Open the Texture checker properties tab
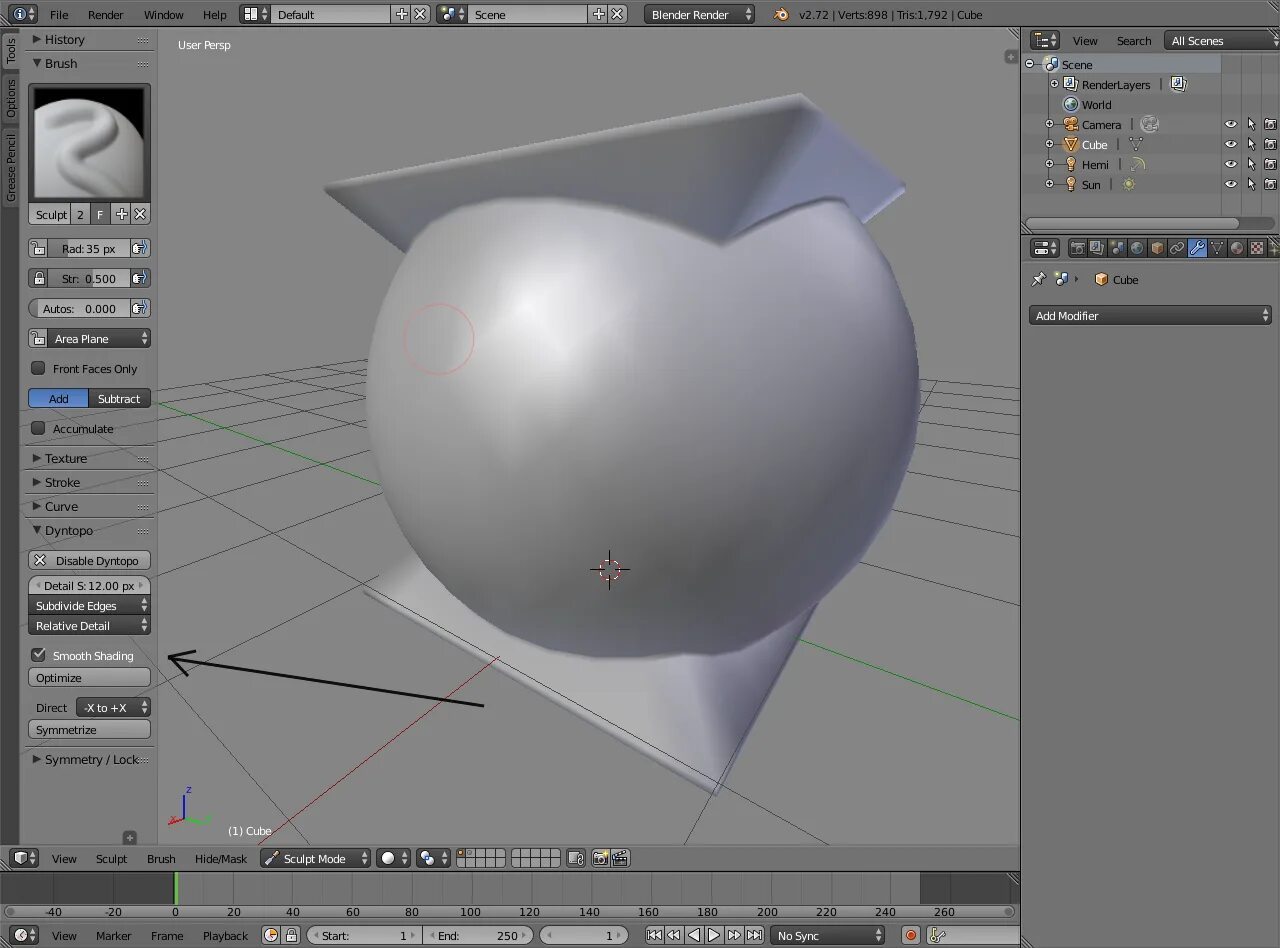Image resolution: width=1280 pixels, height=948 pixels. [1257, 248]
